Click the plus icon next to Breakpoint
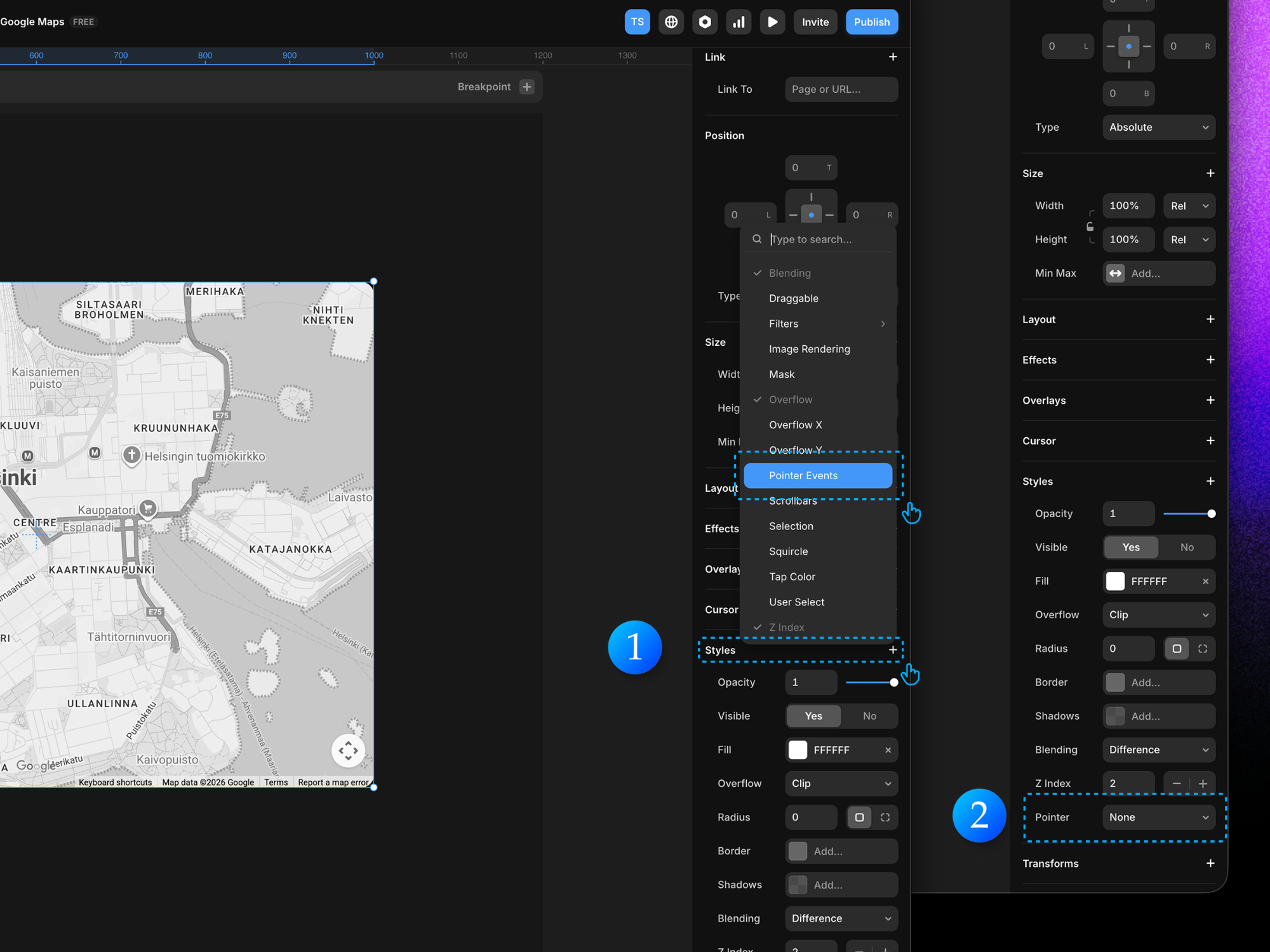Screen dimensions: 1270x952 click(526, 87)
